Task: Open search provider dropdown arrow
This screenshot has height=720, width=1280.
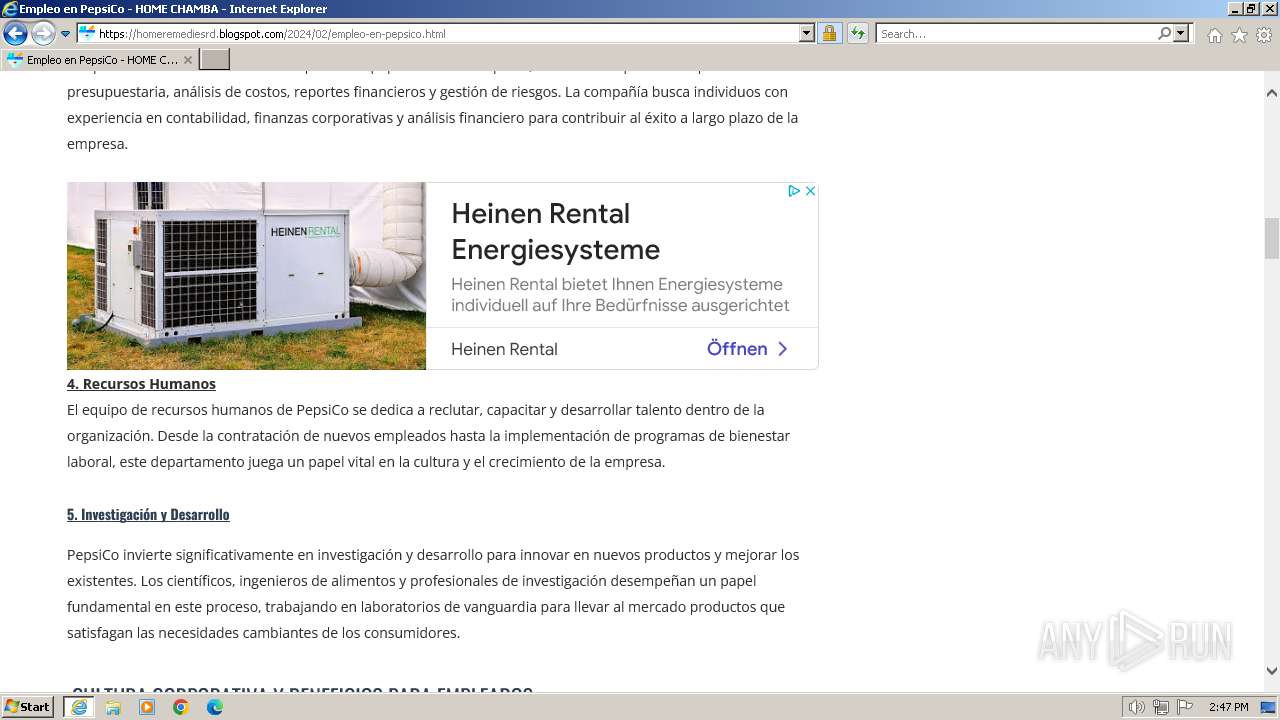Action: pos(1182,34)
